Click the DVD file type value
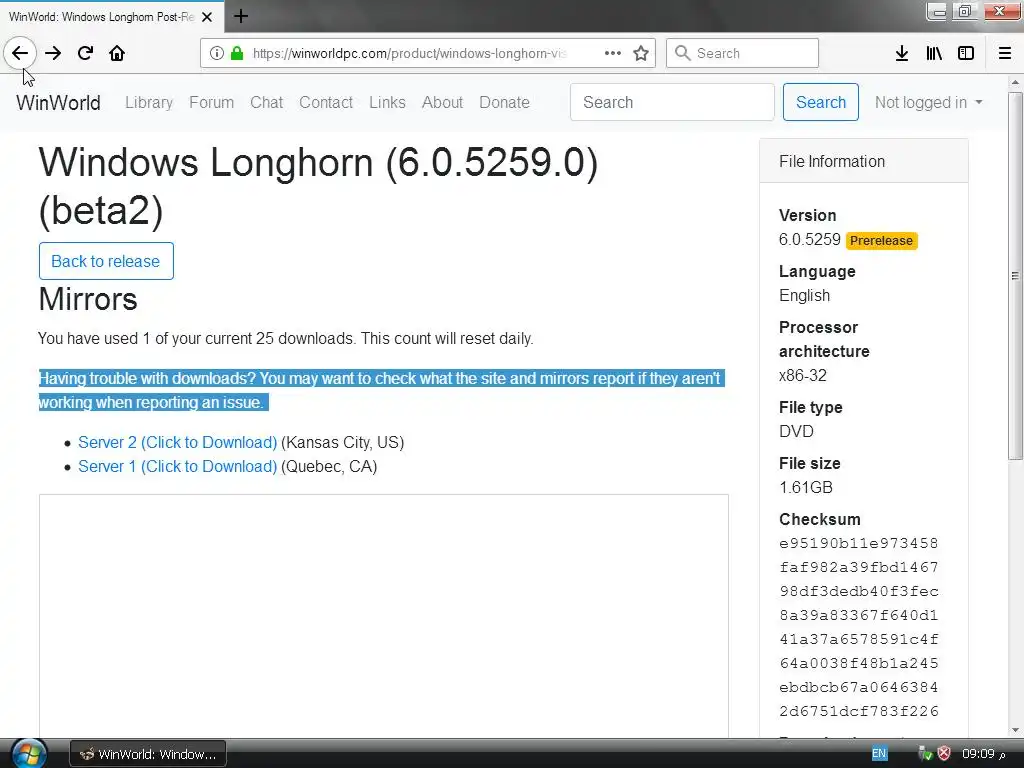Image resolution: width=1024 pixels, height=768 pixels. click(x=796, y=432)
